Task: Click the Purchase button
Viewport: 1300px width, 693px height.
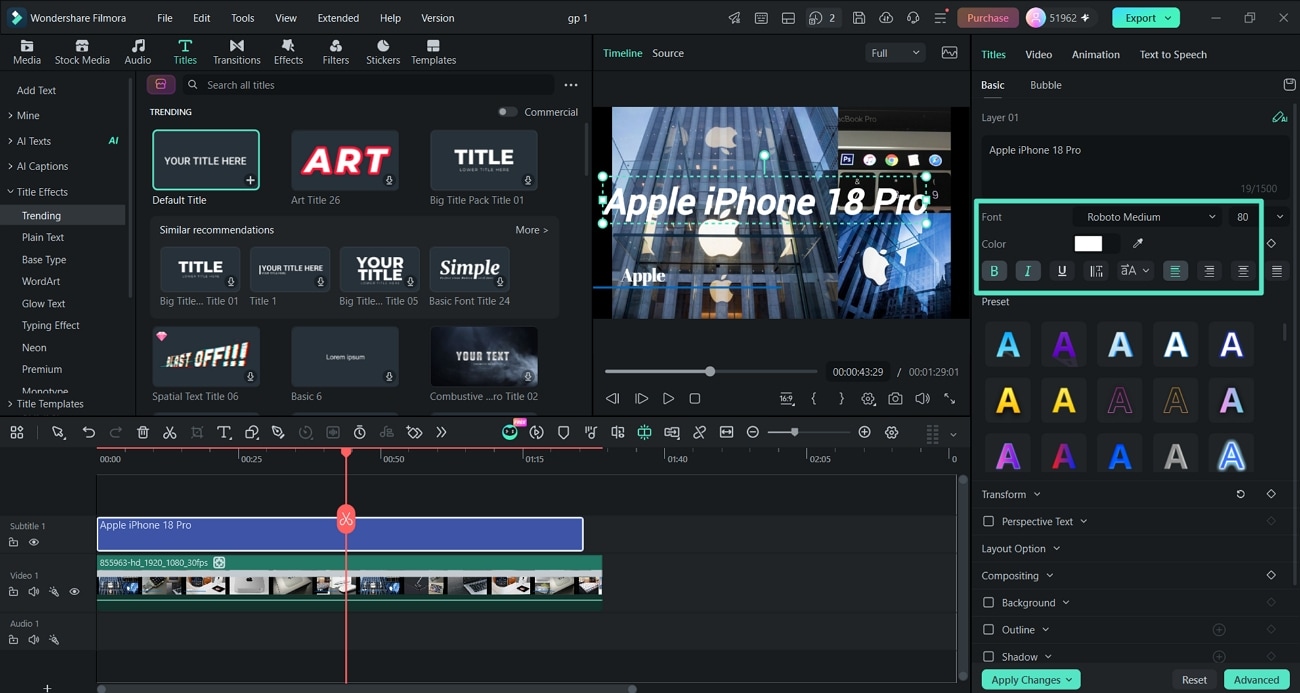Action: pos(988,18)
